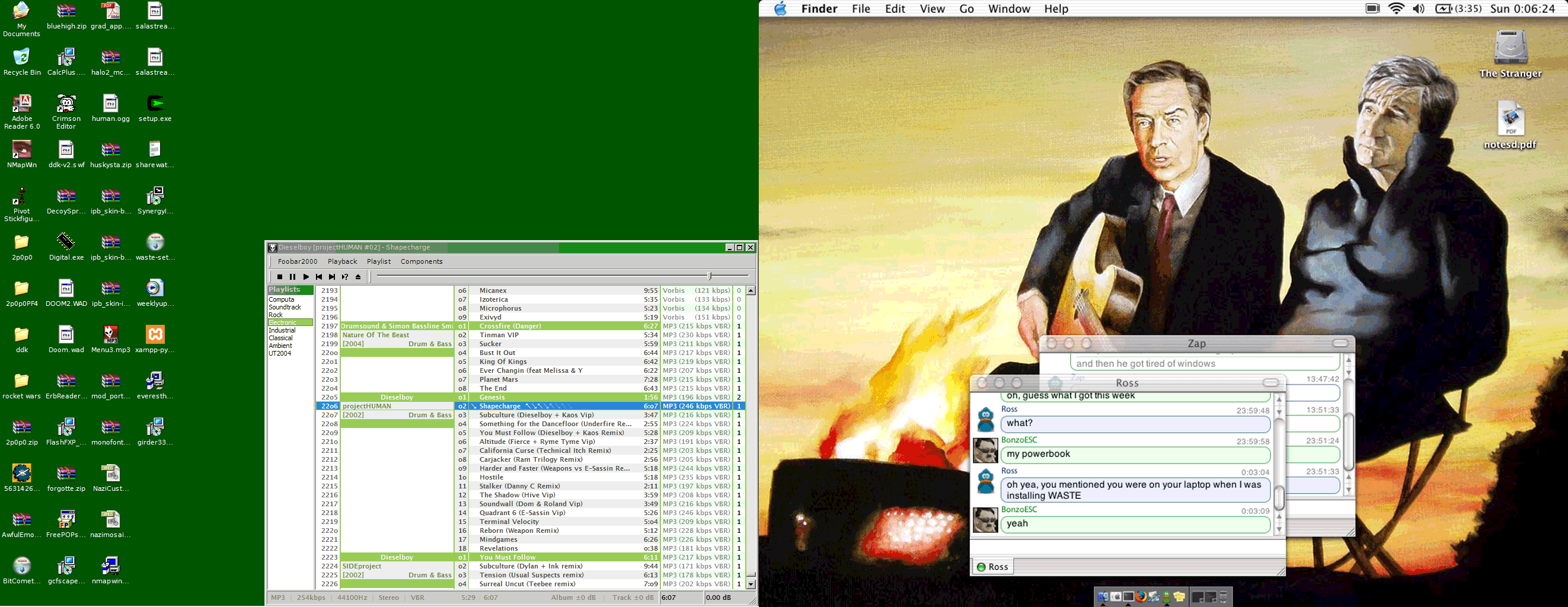Skip to next track in Foobar2000

tap(332, 277)
